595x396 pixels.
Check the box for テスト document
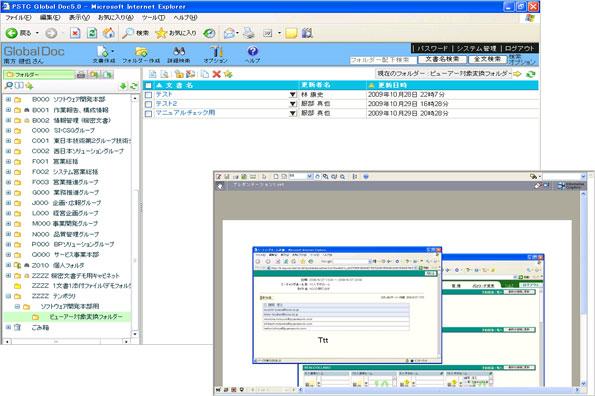[148, 95]
